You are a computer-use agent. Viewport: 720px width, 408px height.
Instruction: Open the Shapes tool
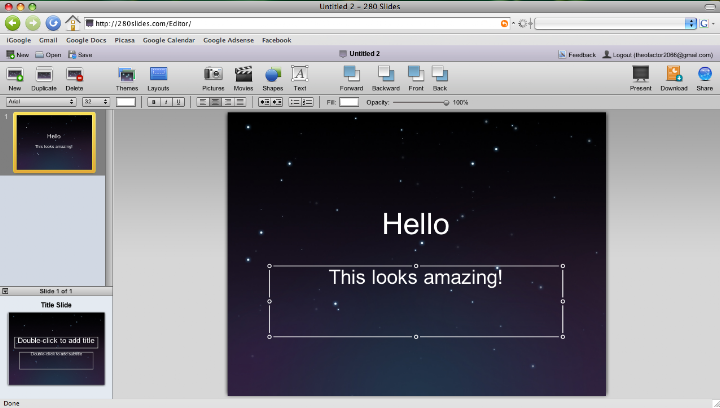tap(273, 78)
